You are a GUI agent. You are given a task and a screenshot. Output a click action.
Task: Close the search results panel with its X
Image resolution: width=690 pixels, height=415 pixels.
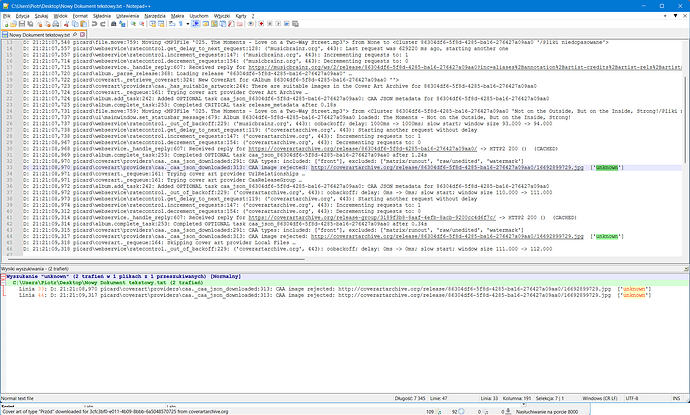(686, 268)
